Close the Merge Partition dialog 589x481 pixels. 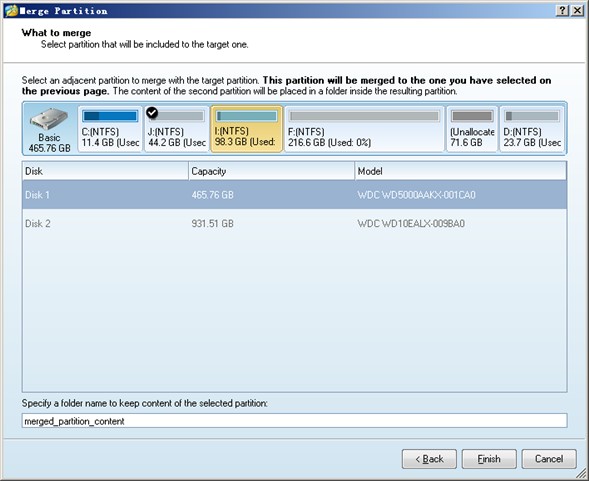577,11
